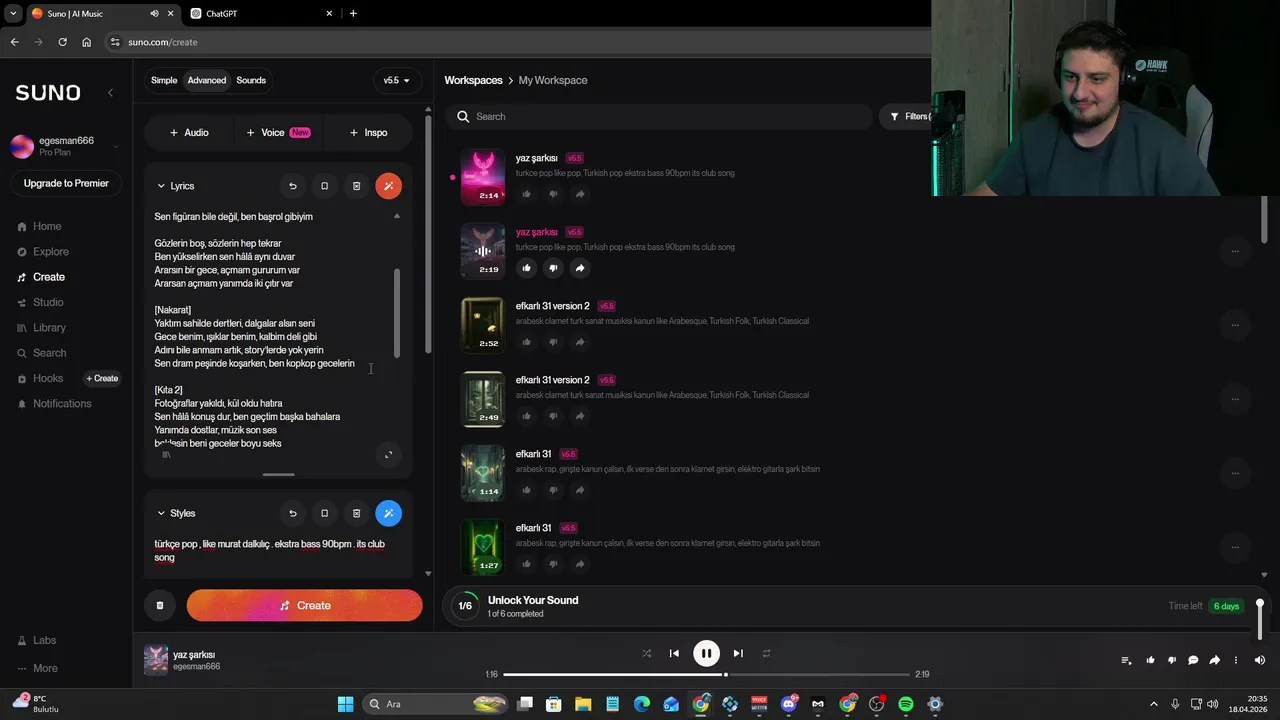1280x720 pixels.
Task: Mute the Suno browser tab audio
Action: 154,13
